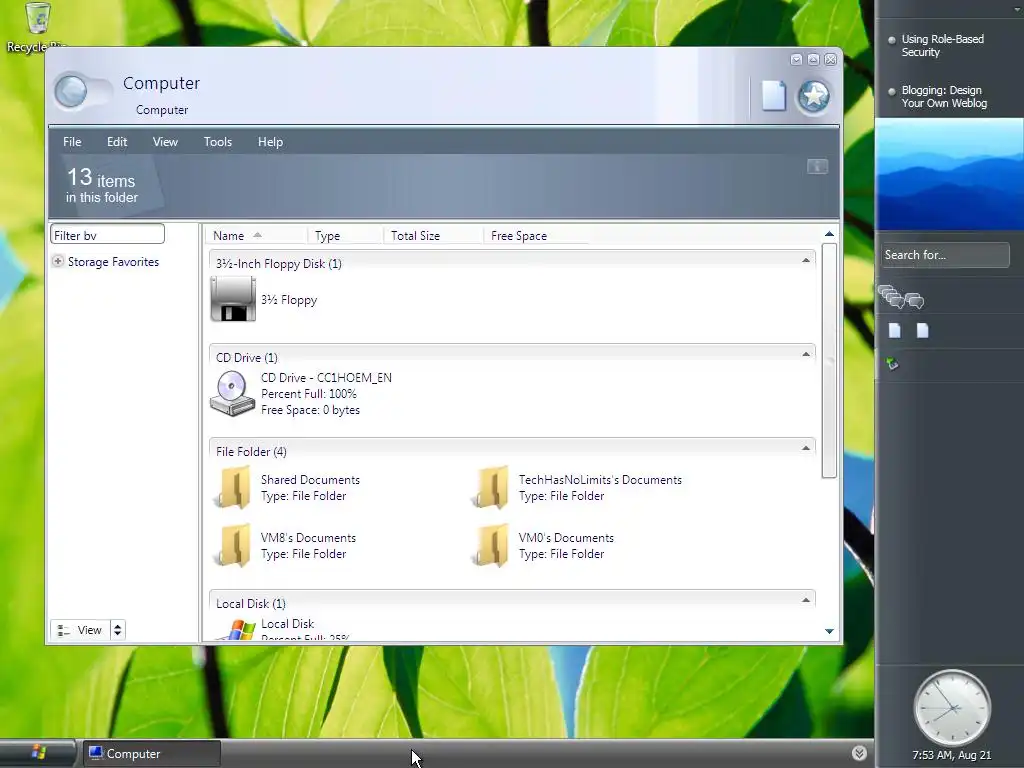
Task: Click the mountain landscape picture in sidebar
Action: pyautogui.click(x=949, y=174)
